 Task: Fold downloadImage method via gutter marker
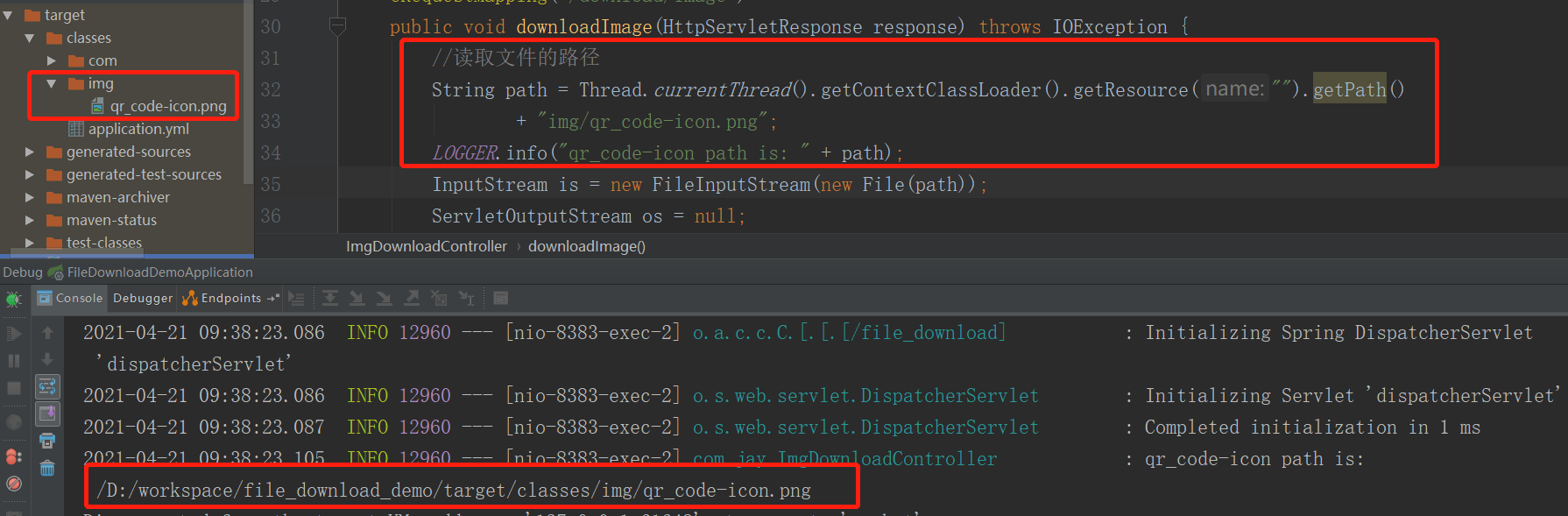coord(337,27)
